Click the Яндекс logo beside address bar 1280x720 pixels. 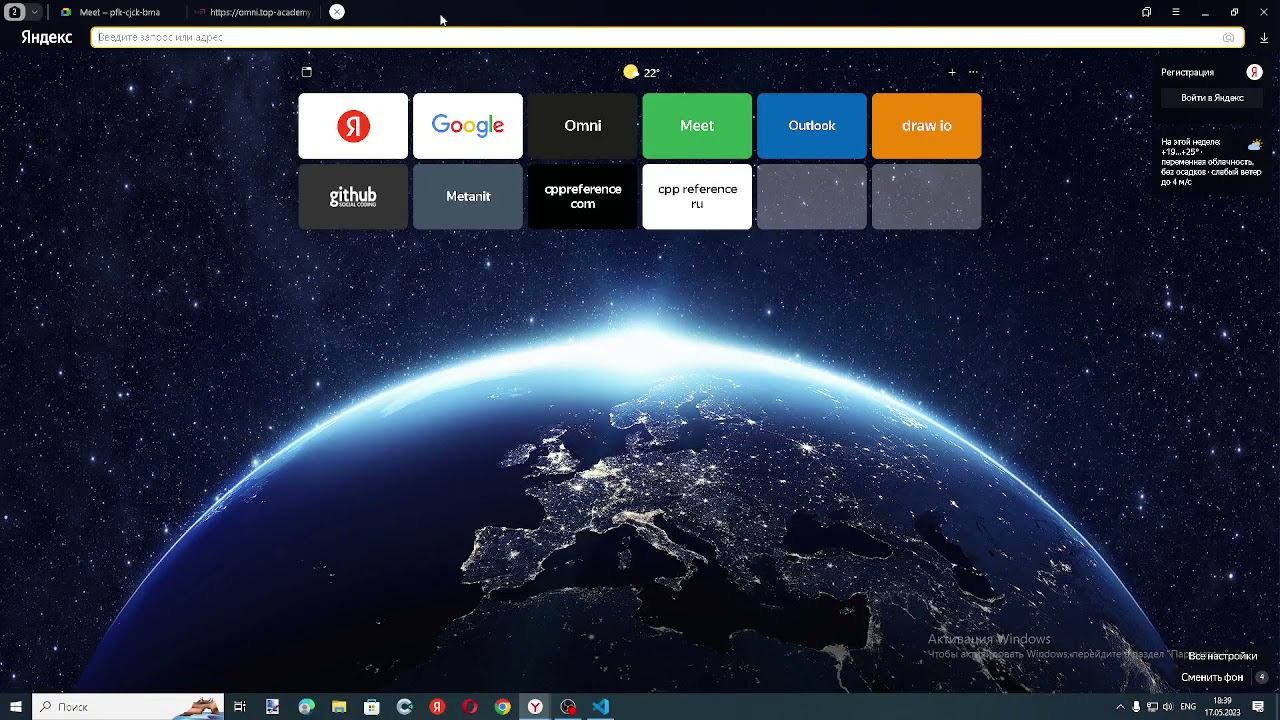tap(47, 37)
